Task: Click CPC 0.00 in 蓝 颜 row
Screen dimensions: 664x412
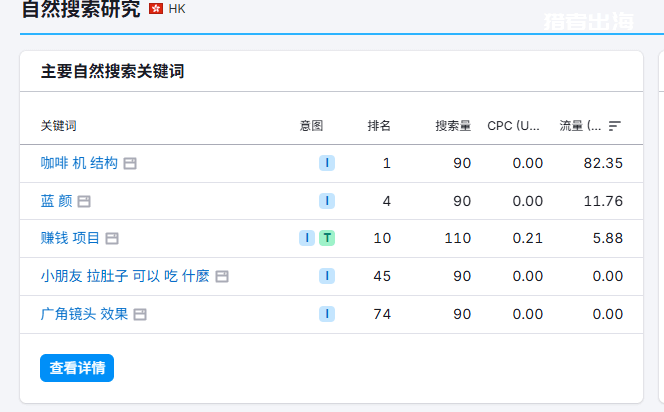Action: pyautogui.click(x=528, y=201)
